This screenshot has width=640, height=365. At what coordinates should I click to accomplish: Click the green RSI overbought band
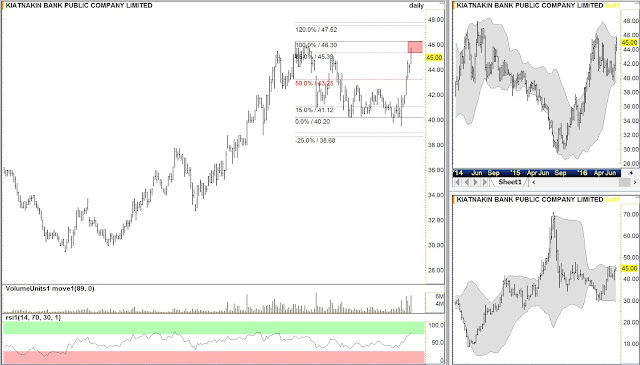214,328
